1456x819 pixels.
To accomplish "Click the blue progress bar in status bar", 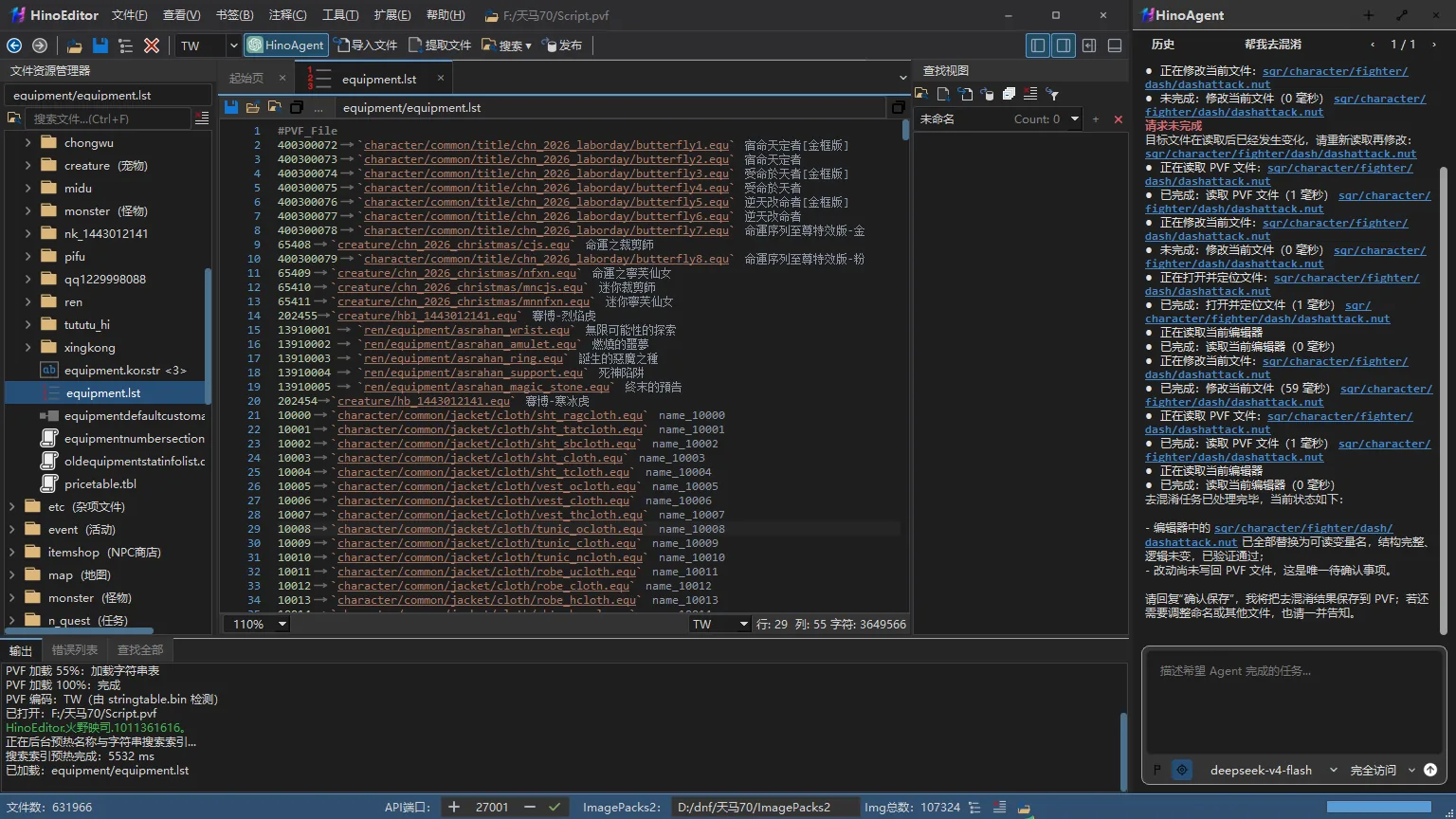I will pos(1379,807).
